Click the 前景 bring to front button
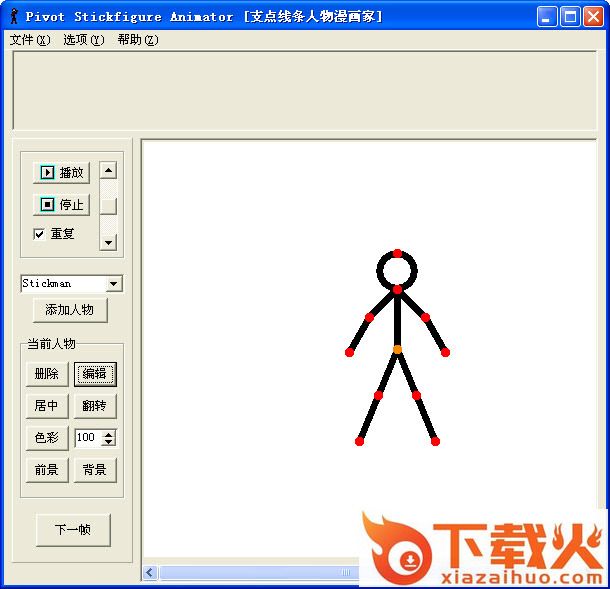610x589 pixels. pyautogui.click(x=47, y=470)
